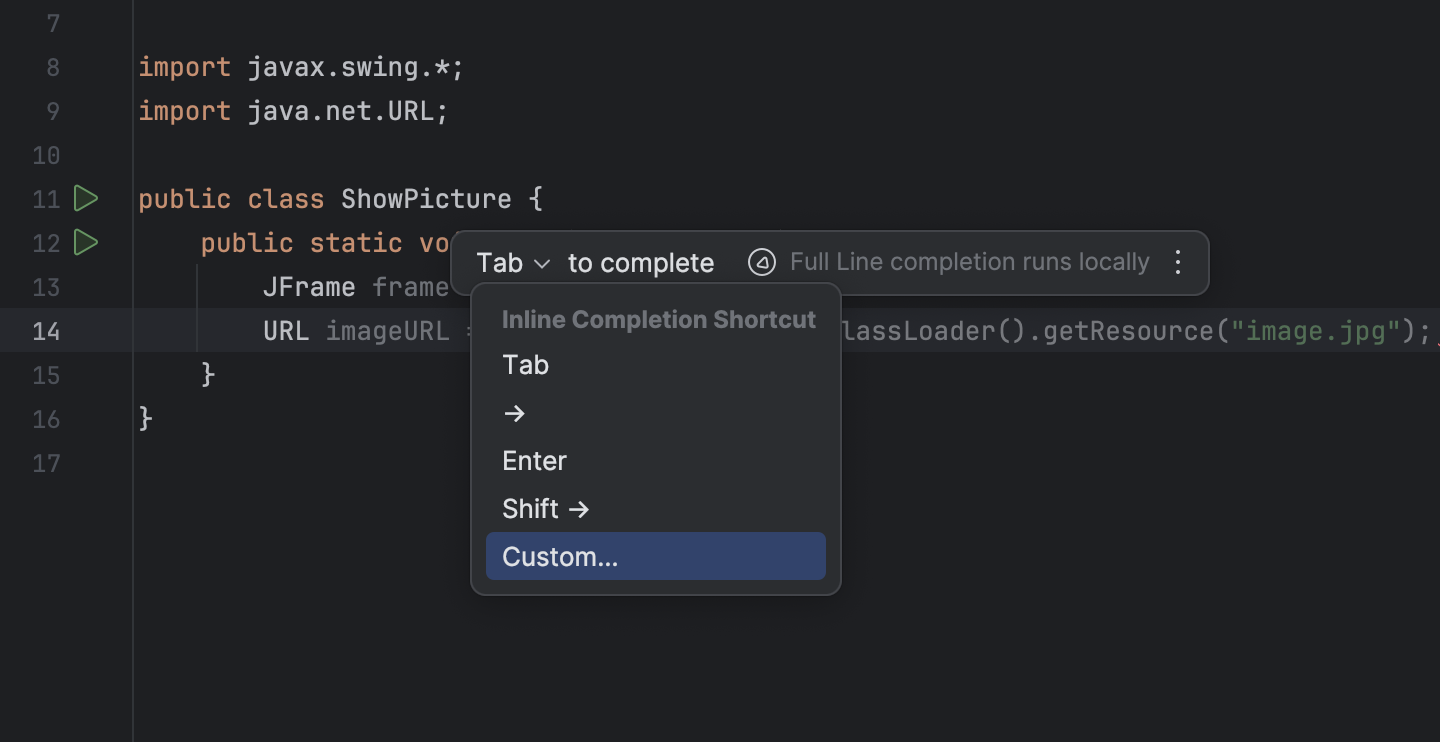
Task: Click the URL type on line 14
Action: coord(286,330)
